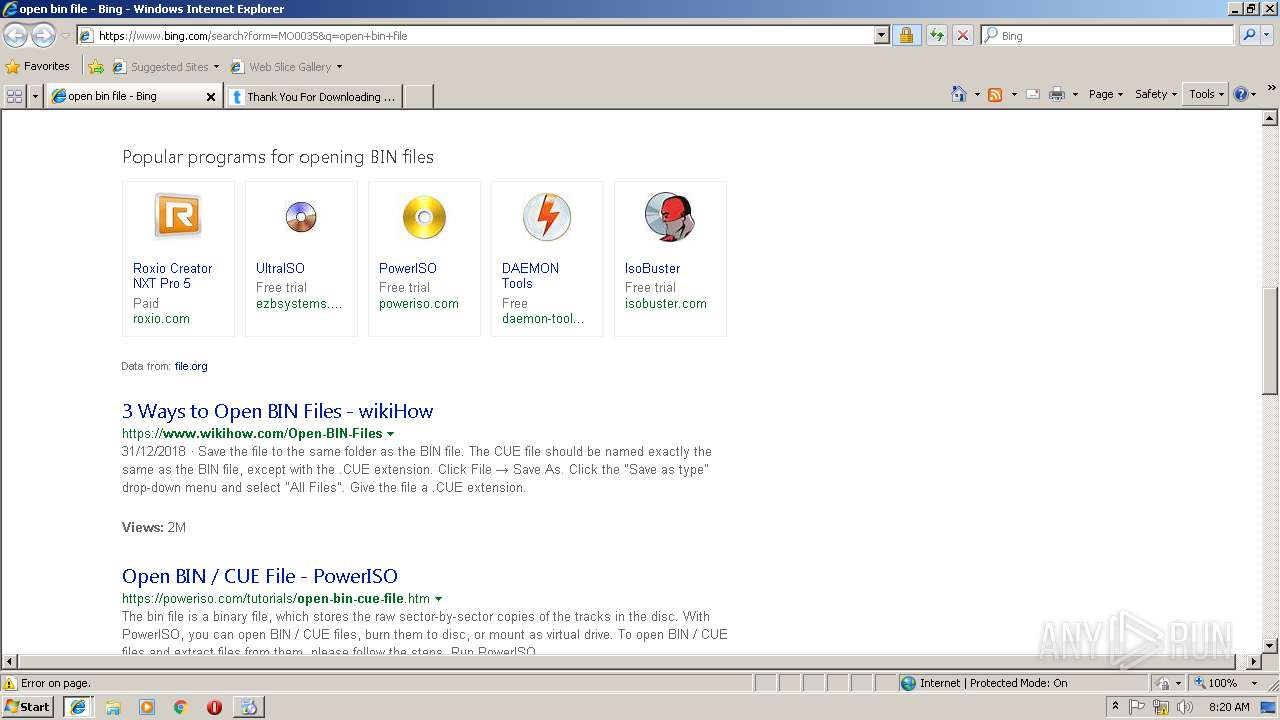The height and width of the screenshot is (720, 1280).
Task: Click the RSS Feeds icon
Action: coord(995,94)
